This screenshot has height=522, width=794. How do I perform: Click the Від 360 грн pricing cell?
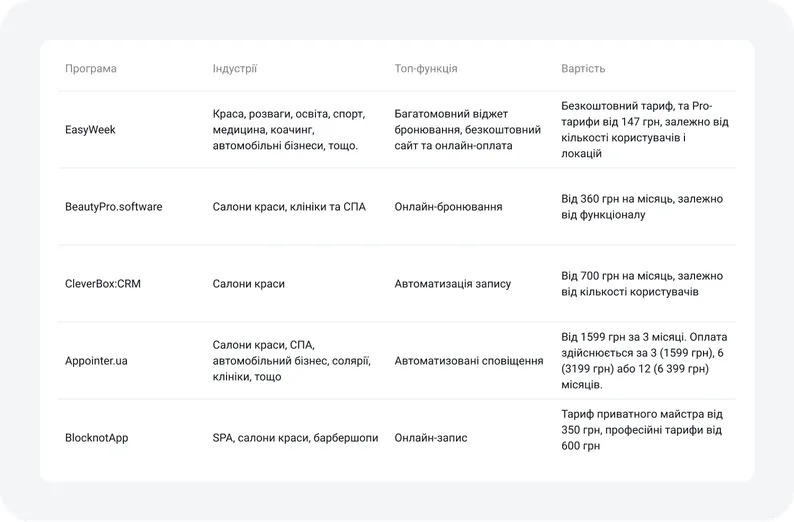642,207
